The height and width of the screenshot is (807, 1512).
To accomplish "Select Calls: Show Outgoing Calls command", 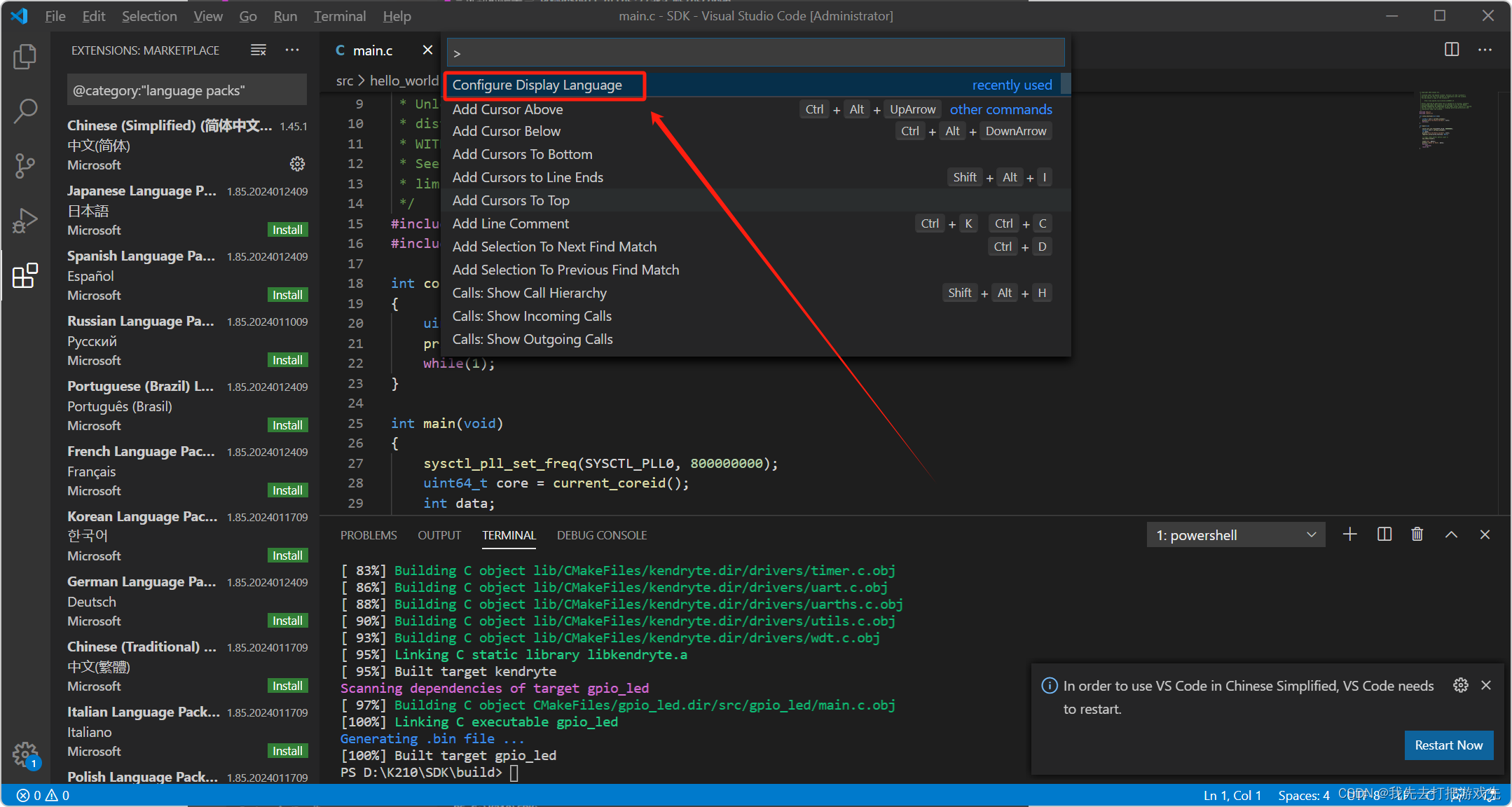I will 755,339.
